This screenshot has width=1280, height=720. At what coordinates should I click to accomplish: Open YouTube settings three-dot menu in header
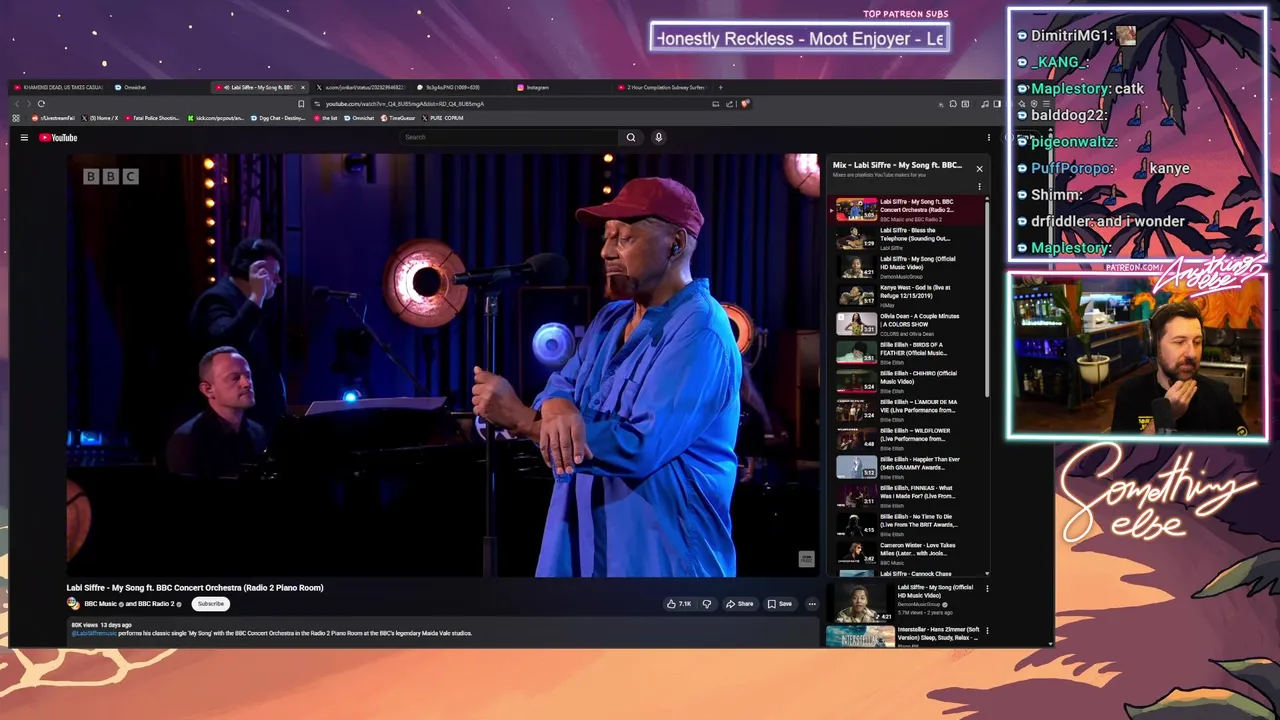click(989, 137)
